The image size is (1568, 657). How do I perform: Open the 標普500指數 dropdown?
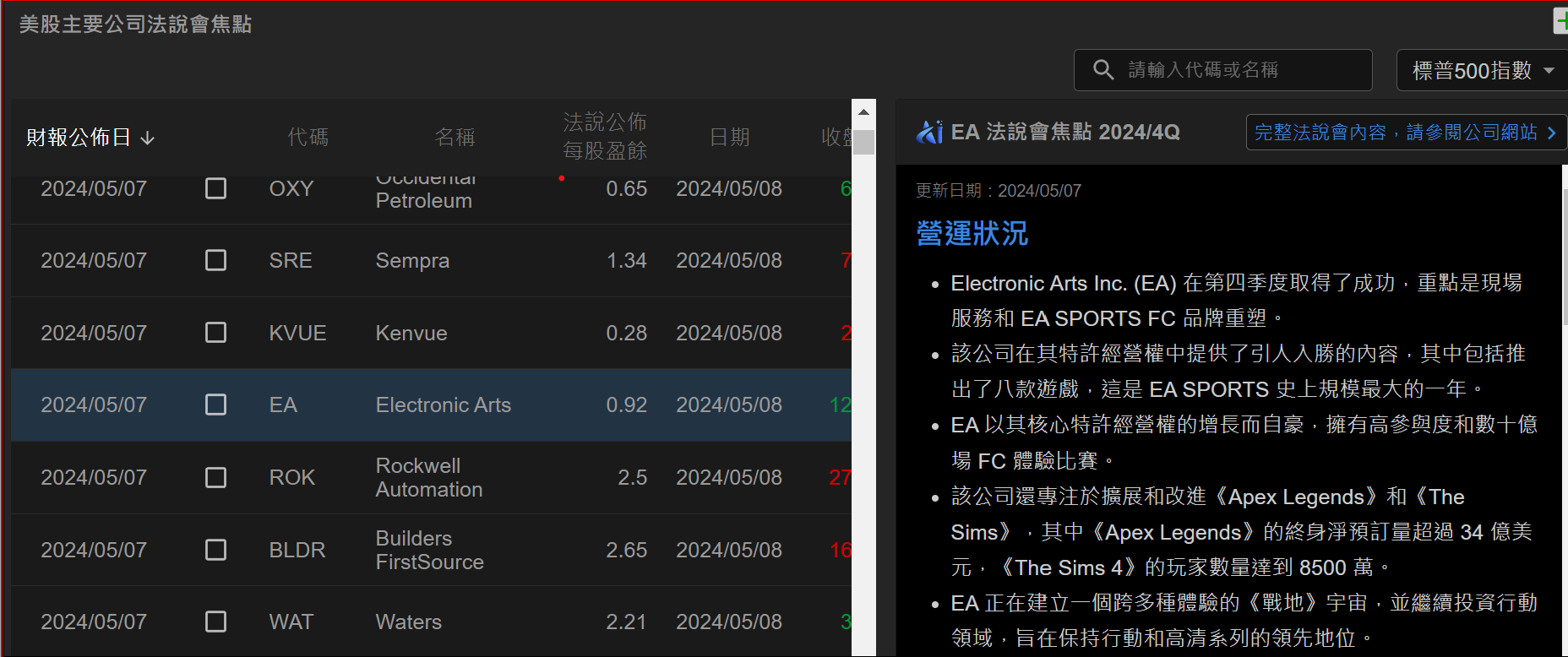(1483, 70)
